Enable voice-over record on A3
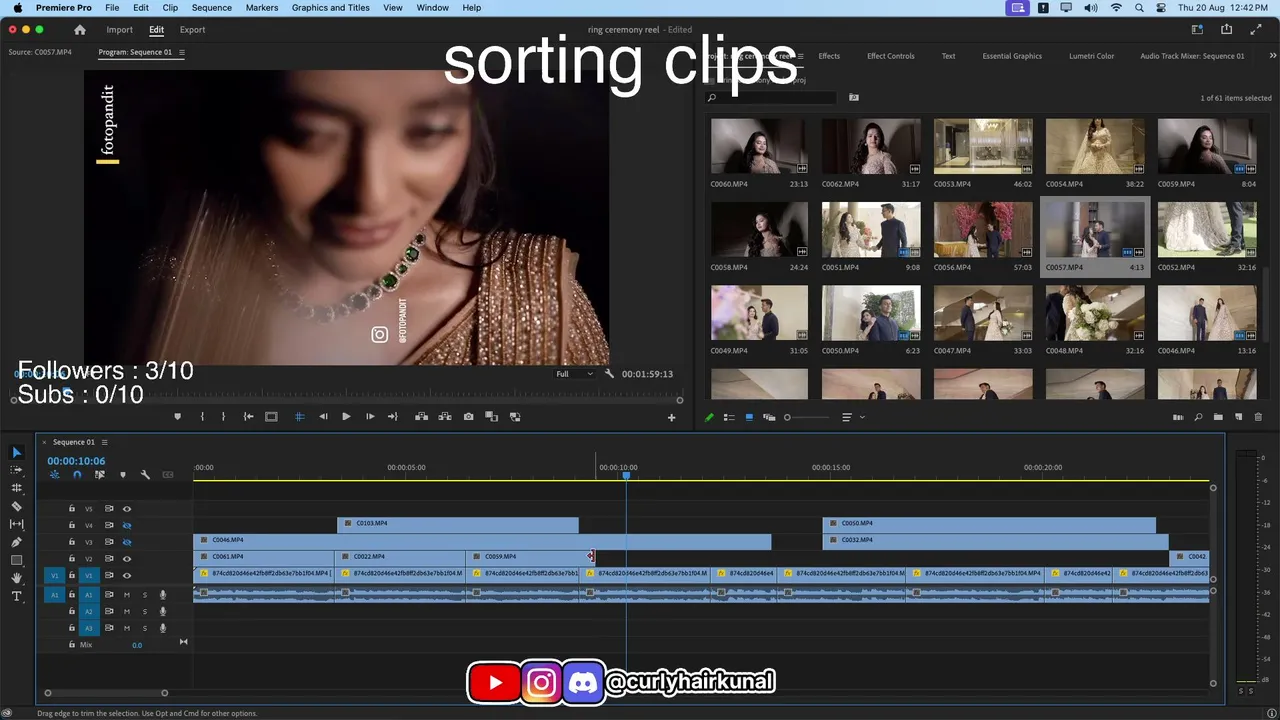Image resolution: width=1280 pixels, height=720 pixels. pos(162,628)
